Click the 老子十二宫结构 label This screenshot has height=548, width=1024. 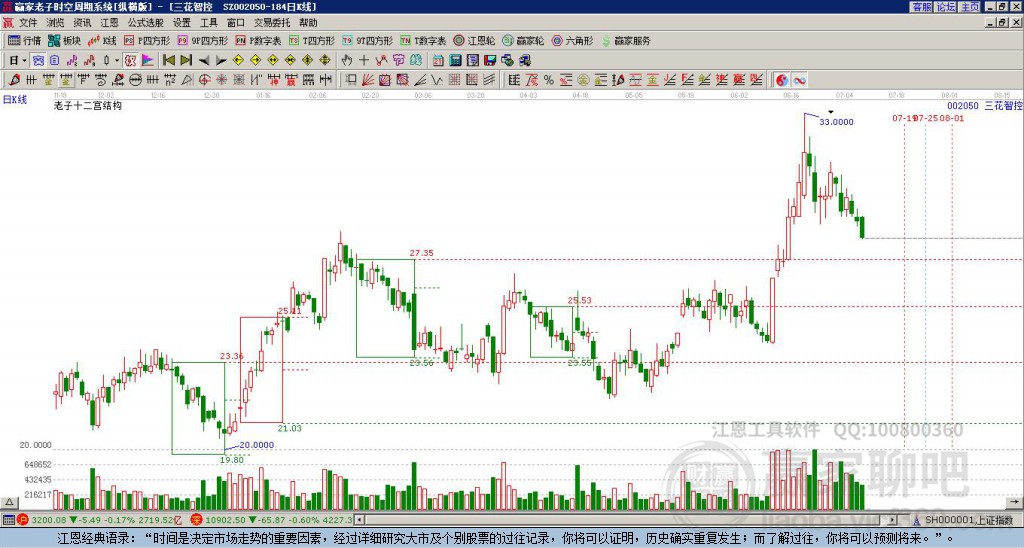(x=88, y=105)
